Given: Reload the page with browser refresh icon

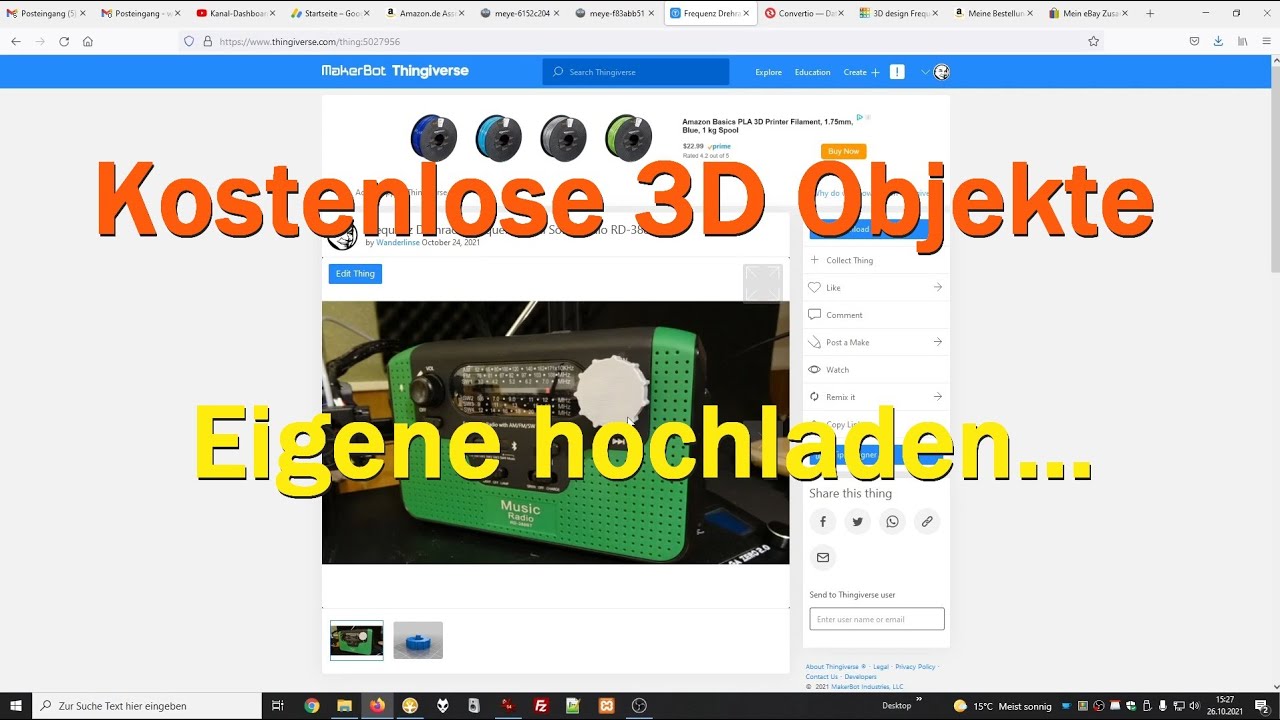Looking at the screenshot, I should (x=64, y=41).
